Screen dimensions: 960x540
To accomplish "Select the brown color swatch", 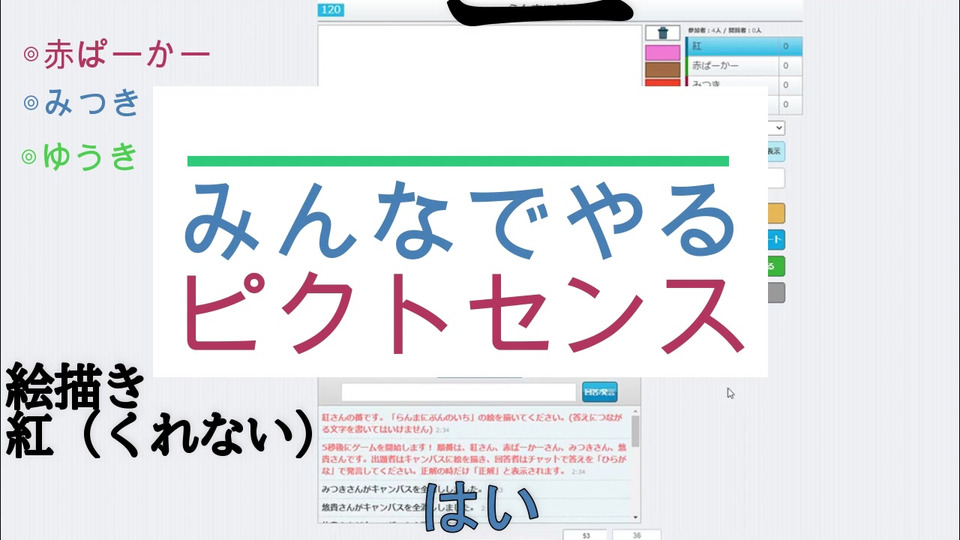I will (x=662, y=70).
